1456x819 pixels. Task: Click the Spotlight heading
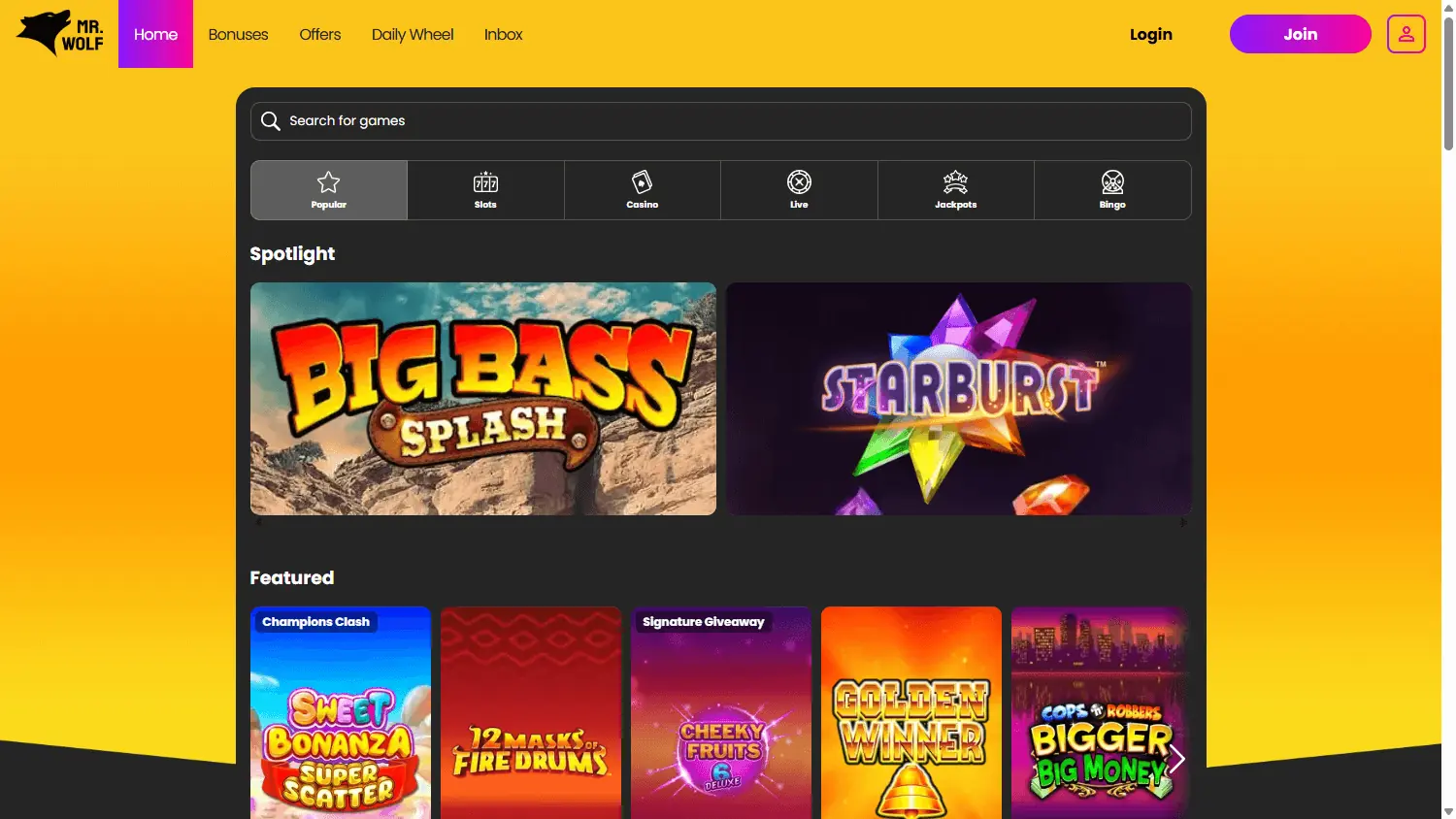tap(292, 253)
